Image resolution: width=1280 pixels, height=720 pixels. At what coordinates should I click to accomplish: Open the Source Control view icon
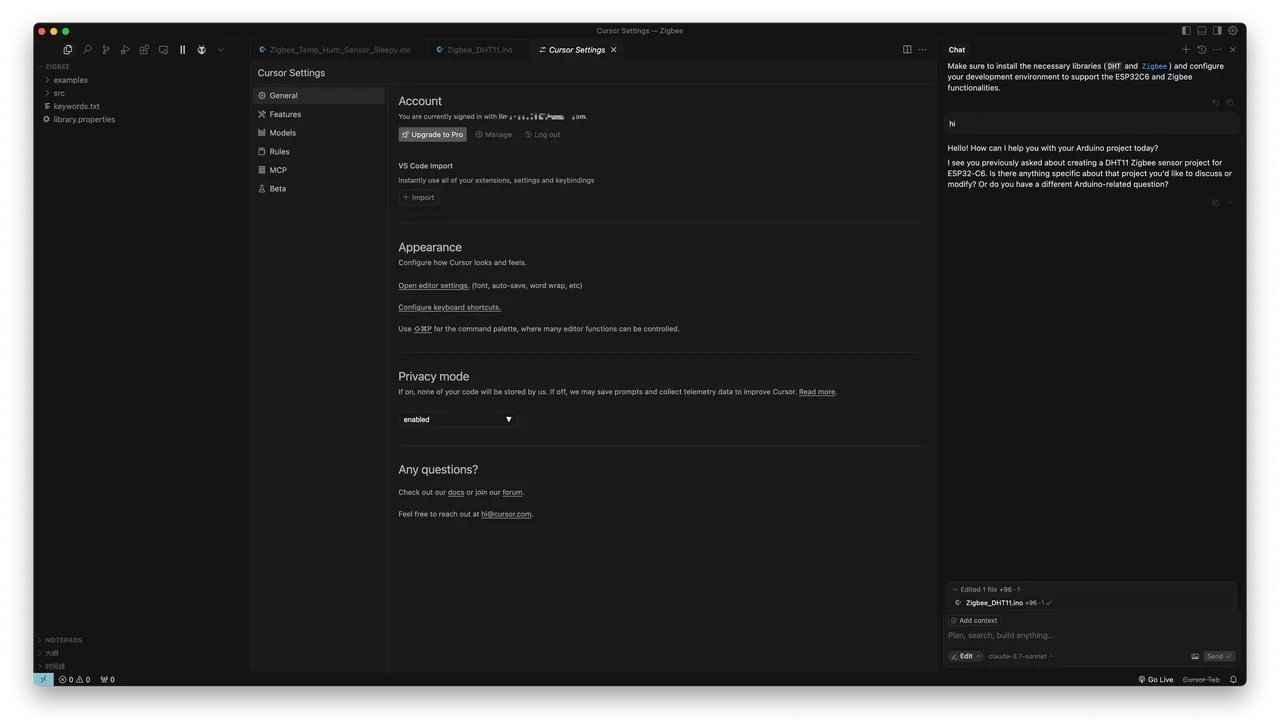106,49
